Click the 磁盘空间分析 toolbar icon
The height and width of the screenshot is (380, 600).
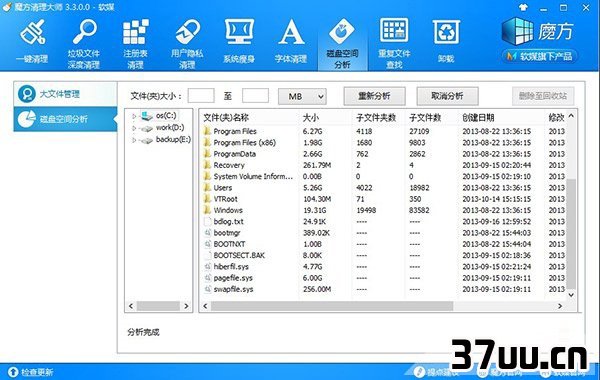(x=342, y=31)
